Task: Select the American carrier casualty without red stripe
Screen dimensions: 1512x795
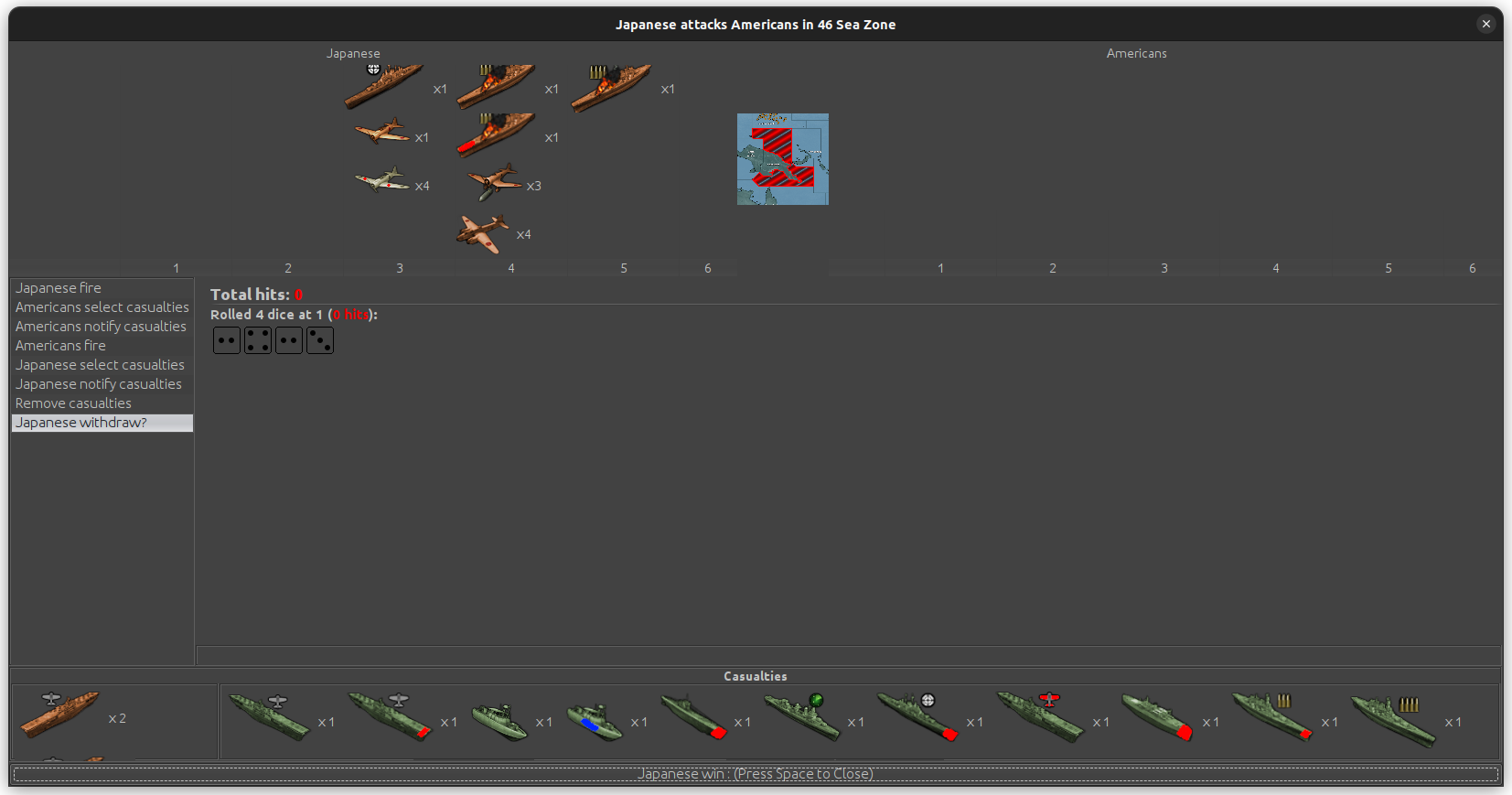Action: (x=270, y=717)
